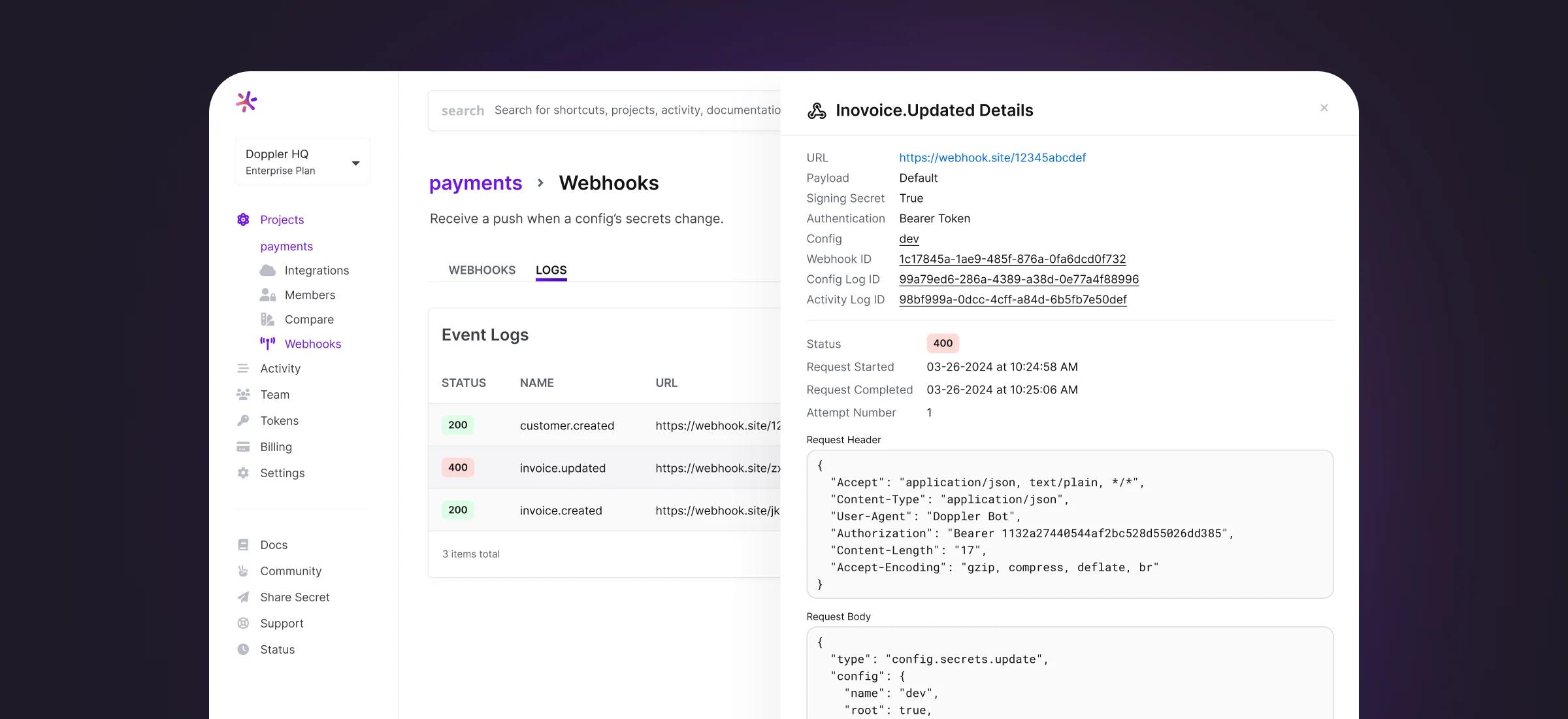Open the Webhook ID 1c17845a link

tap(1012, 259)
